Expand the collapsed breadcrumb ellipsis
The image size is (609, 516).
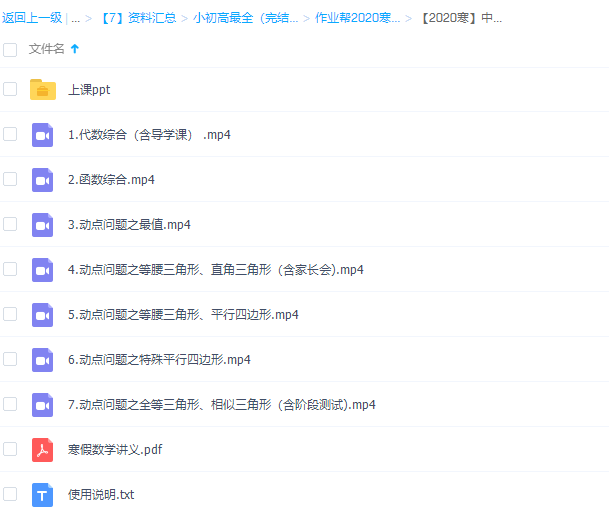(76, 18)
